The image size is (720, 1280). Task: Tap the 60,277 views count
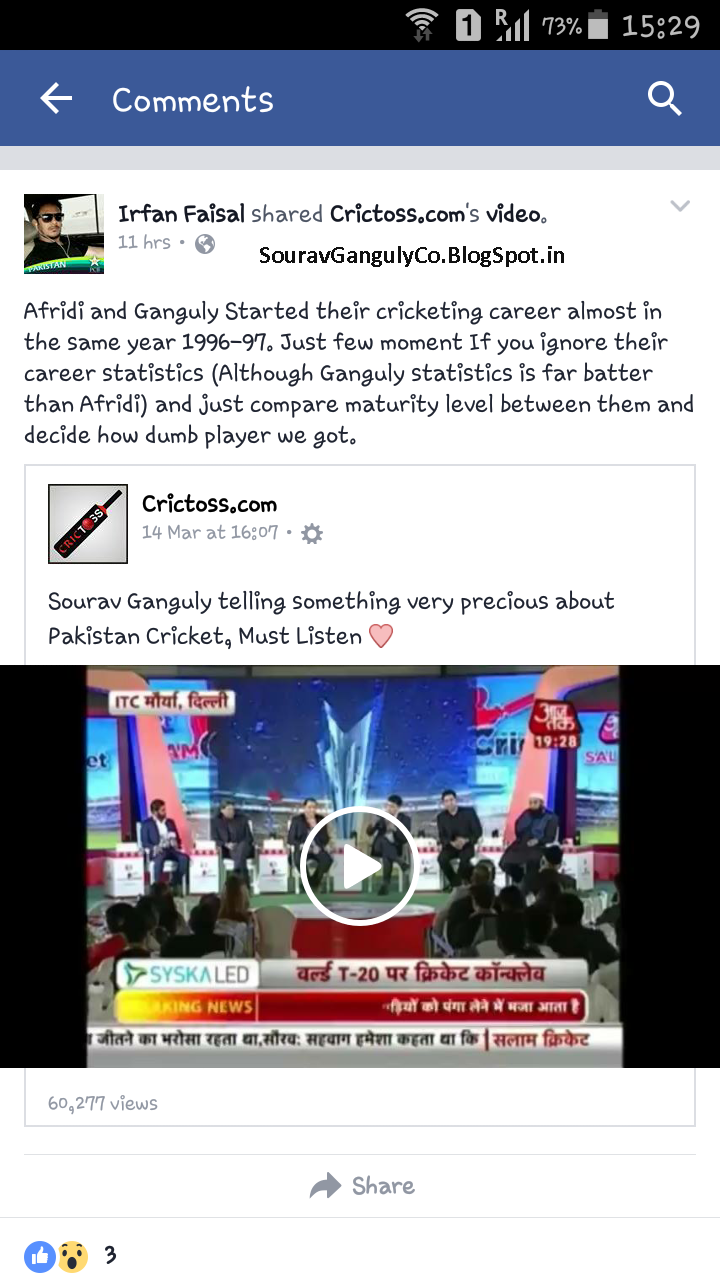(x=103, y=1103)
